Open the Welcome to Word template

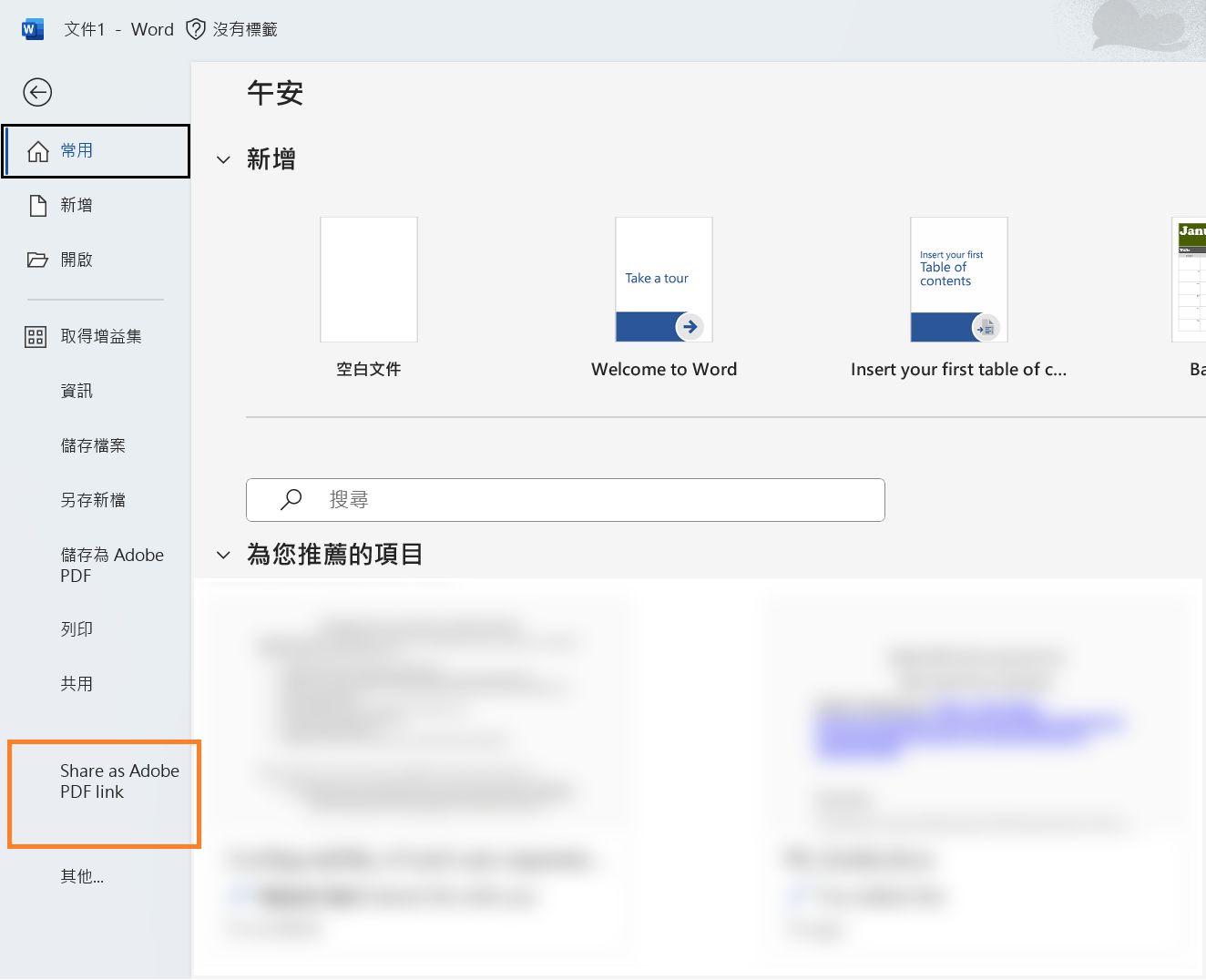tap(663, 279)
